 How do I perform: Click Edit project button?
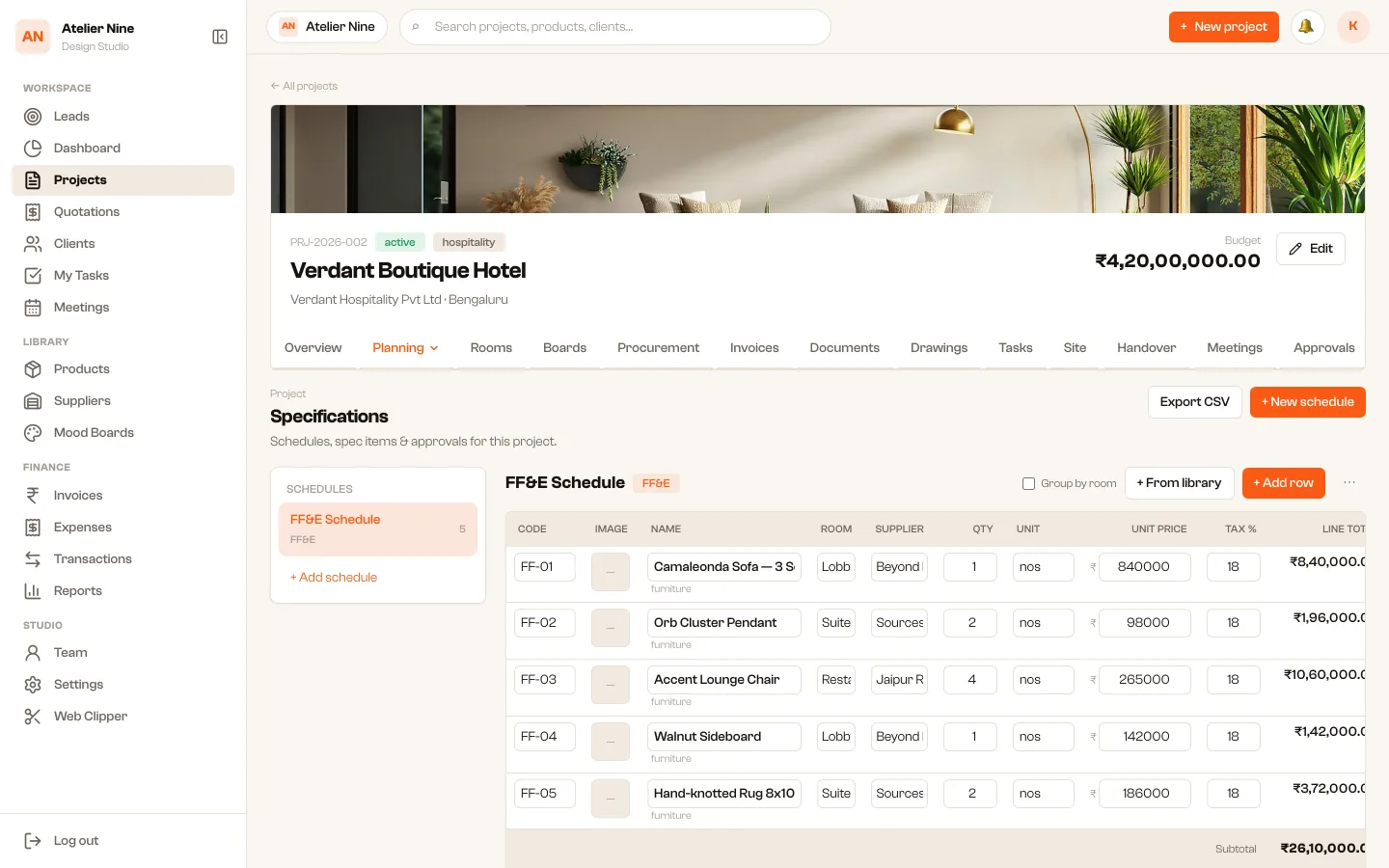tap(1311, 249)
